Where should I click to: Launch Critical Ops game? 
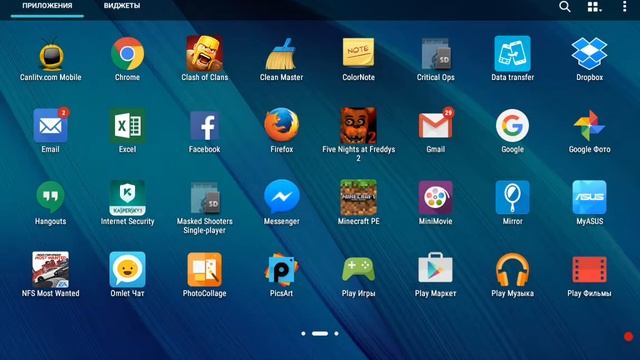[x=436, y=53]
